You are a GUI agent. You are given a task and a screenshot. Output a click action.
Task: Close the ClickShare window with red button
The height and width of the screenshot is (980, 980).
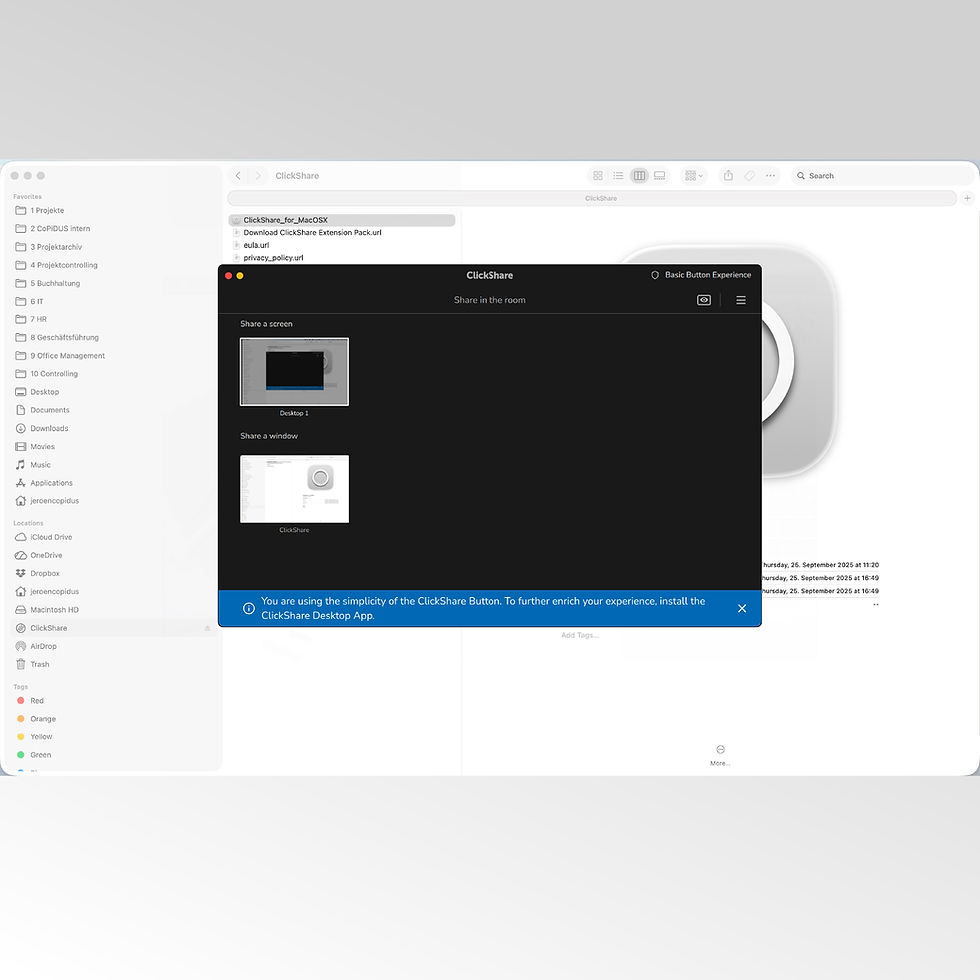point(229,276)
